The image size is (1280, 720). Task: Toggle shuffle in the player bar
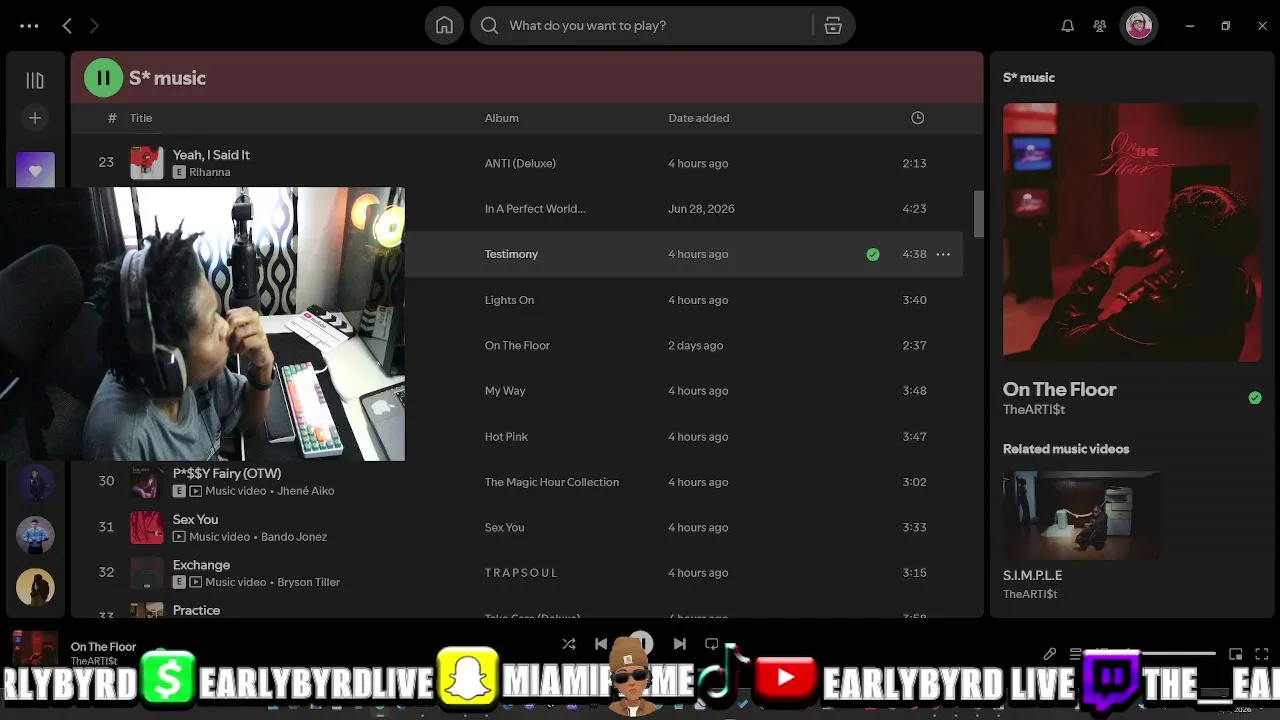tap(568, 644)
